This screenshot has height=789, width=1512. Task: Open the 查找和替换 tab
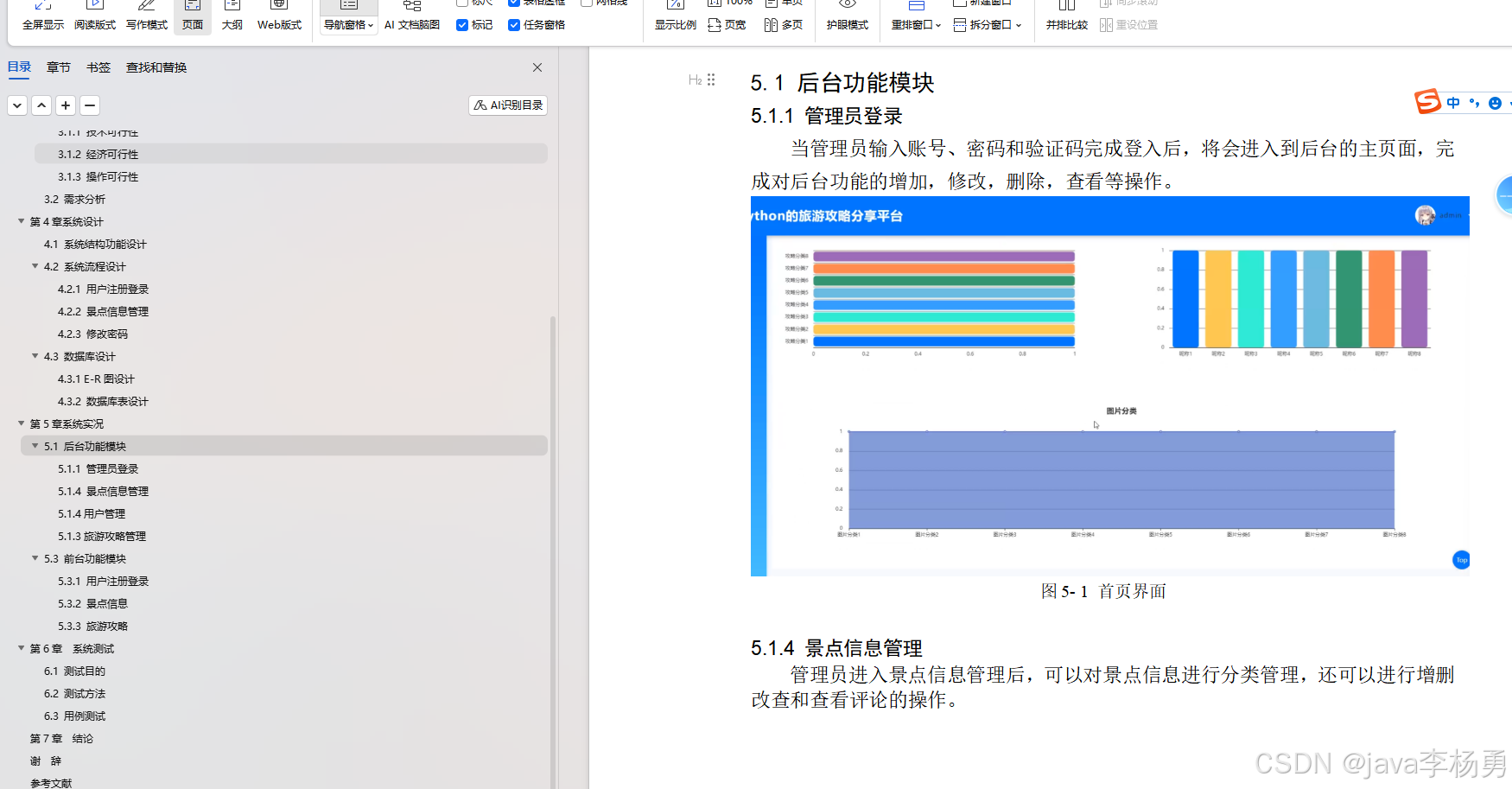pyautogui.click(x=156, y=67)
